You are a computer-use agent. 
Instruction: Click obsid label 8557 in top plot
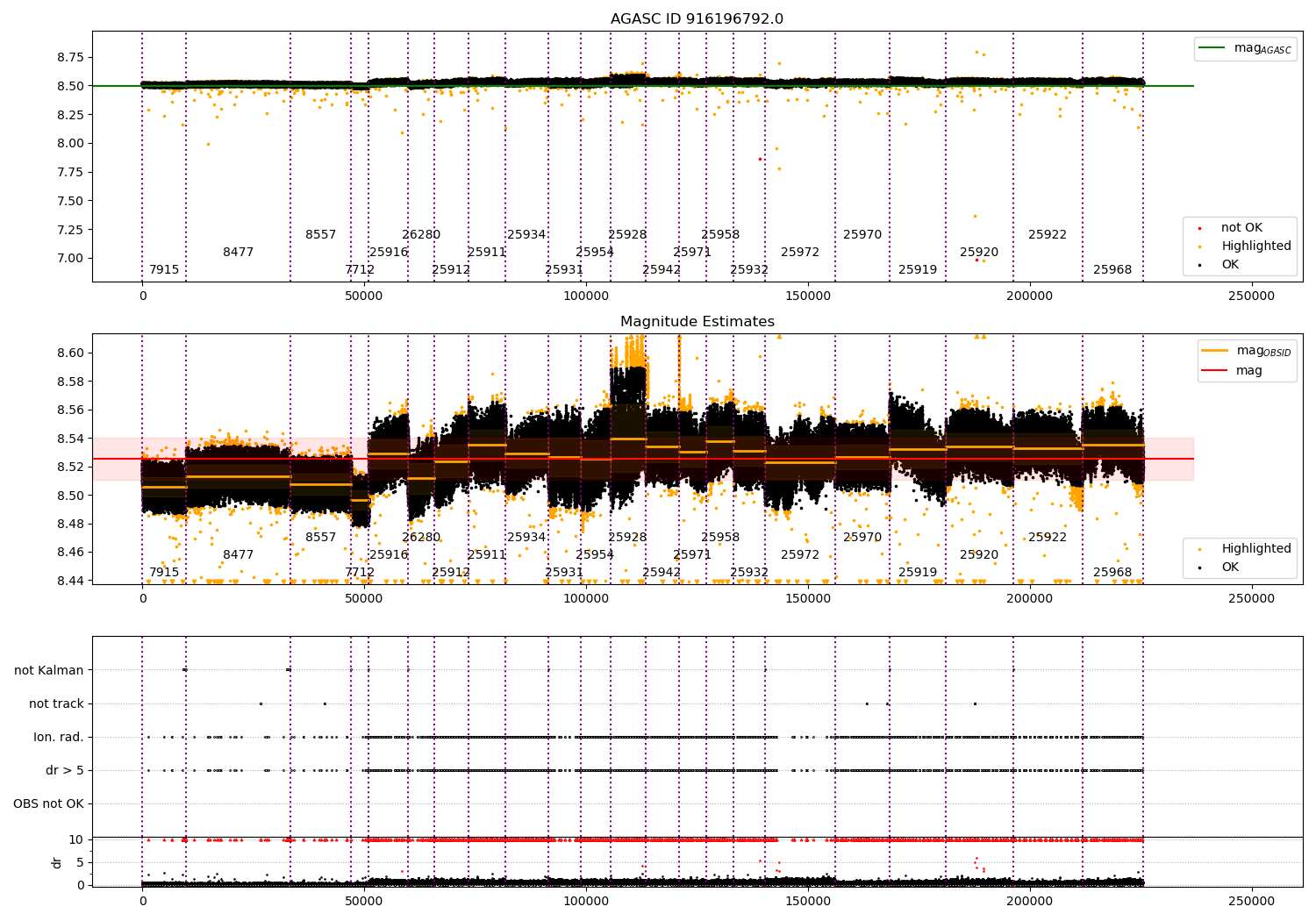pos(320,235)
